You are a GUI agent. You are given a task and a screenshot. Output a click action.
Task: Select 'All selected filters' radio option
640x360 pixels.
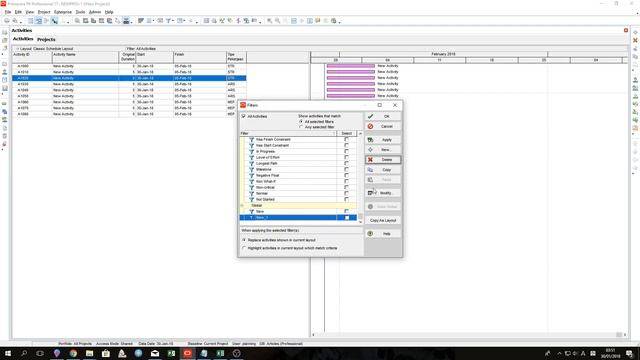pos(301,122)
